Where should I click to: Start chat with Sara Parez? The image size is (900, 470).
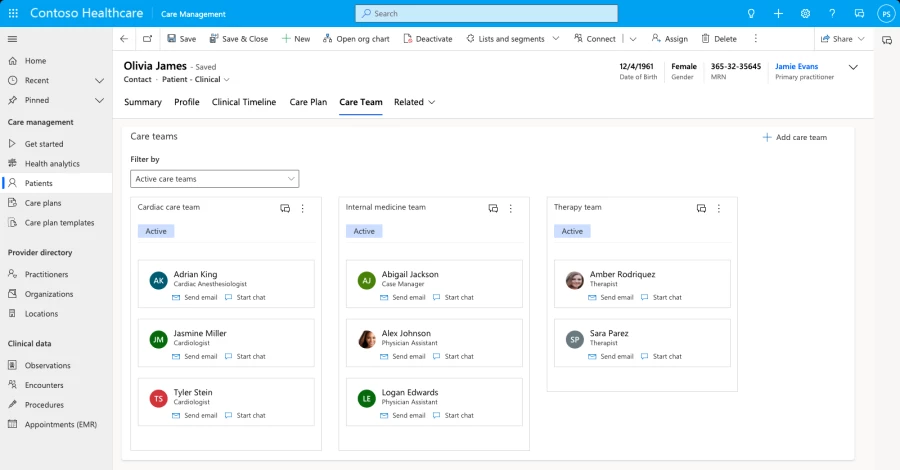click(661, 356)
